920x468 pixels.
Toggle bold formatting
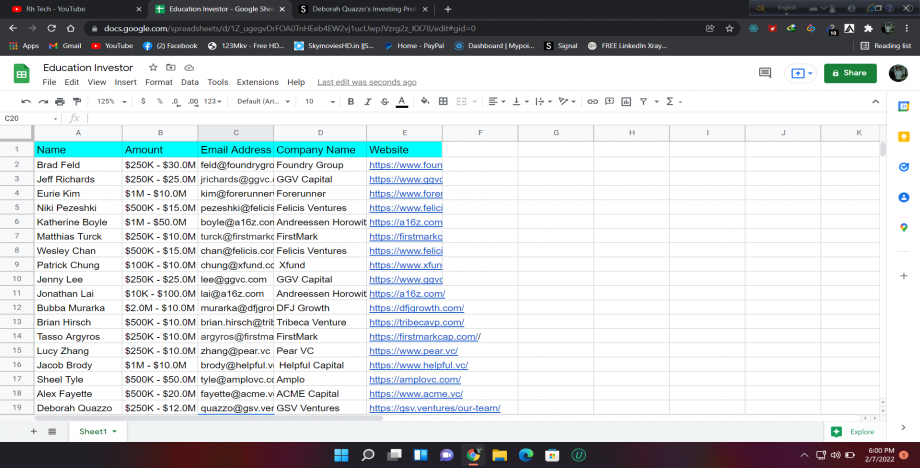point(351,101)
